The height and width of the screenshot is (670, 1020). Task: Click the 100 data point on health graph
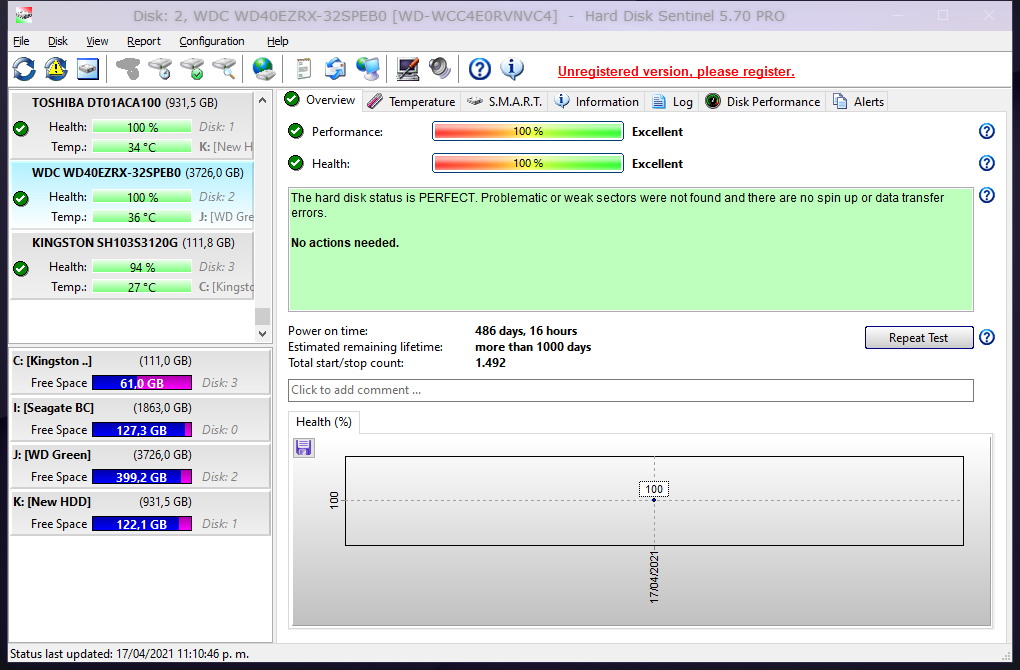click(x=654, y=500)
